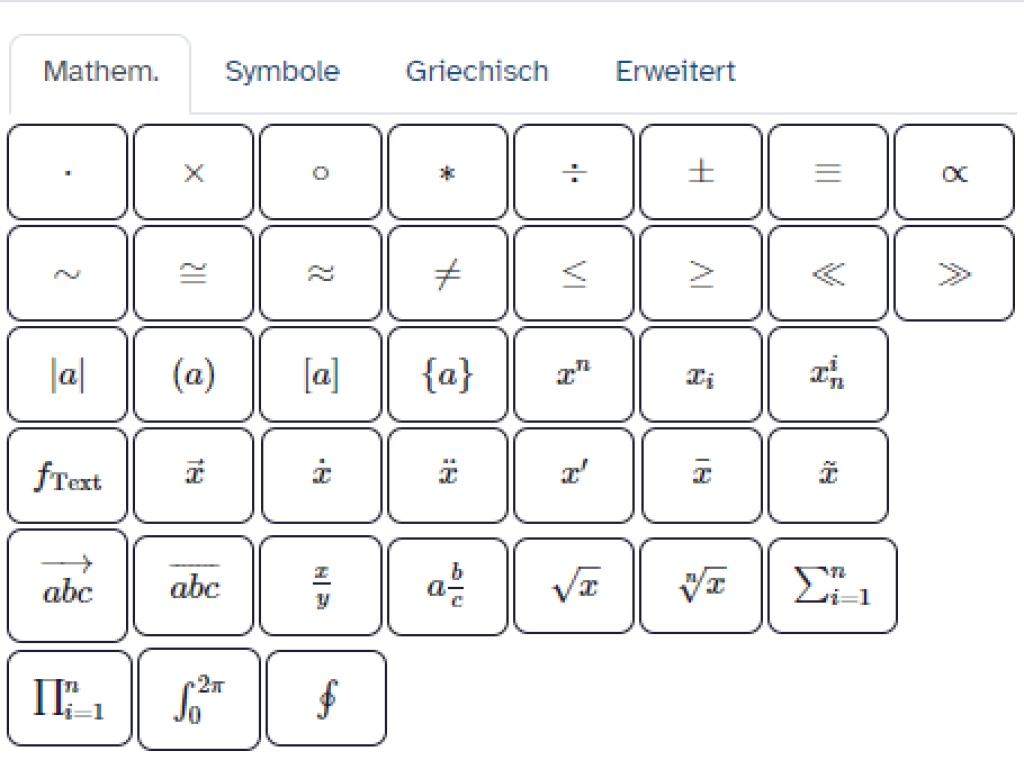
Task: Insert the x double-dot symbol
Action: tap(446, 475)
